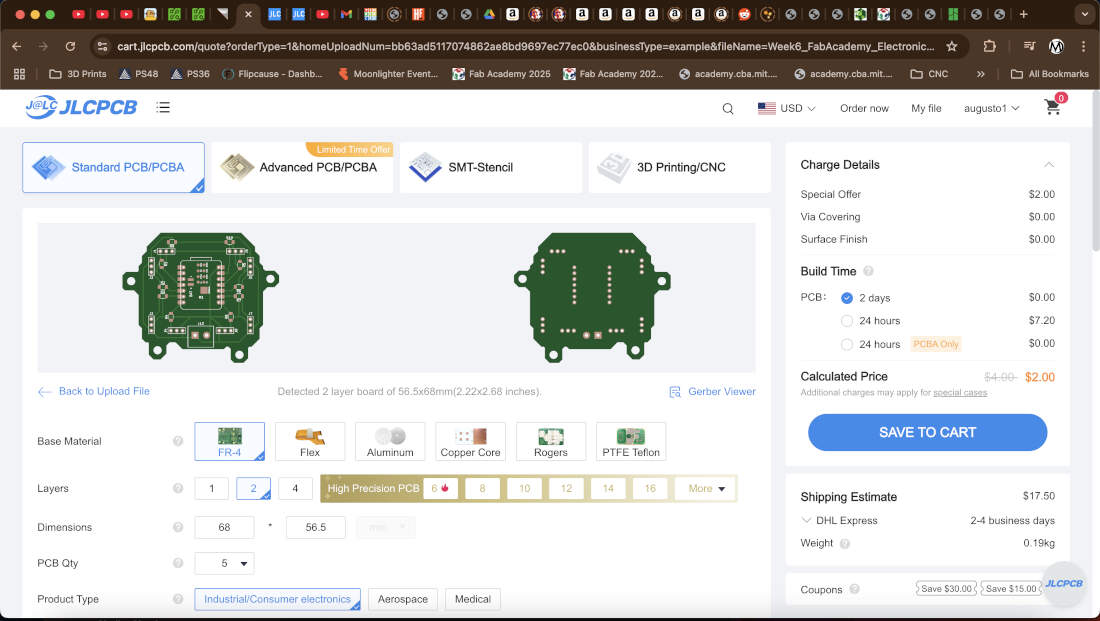This screenshot has height=621, width=1100.
Task: Open the hamburger list menu beside the logo
Action: (163, 107)
